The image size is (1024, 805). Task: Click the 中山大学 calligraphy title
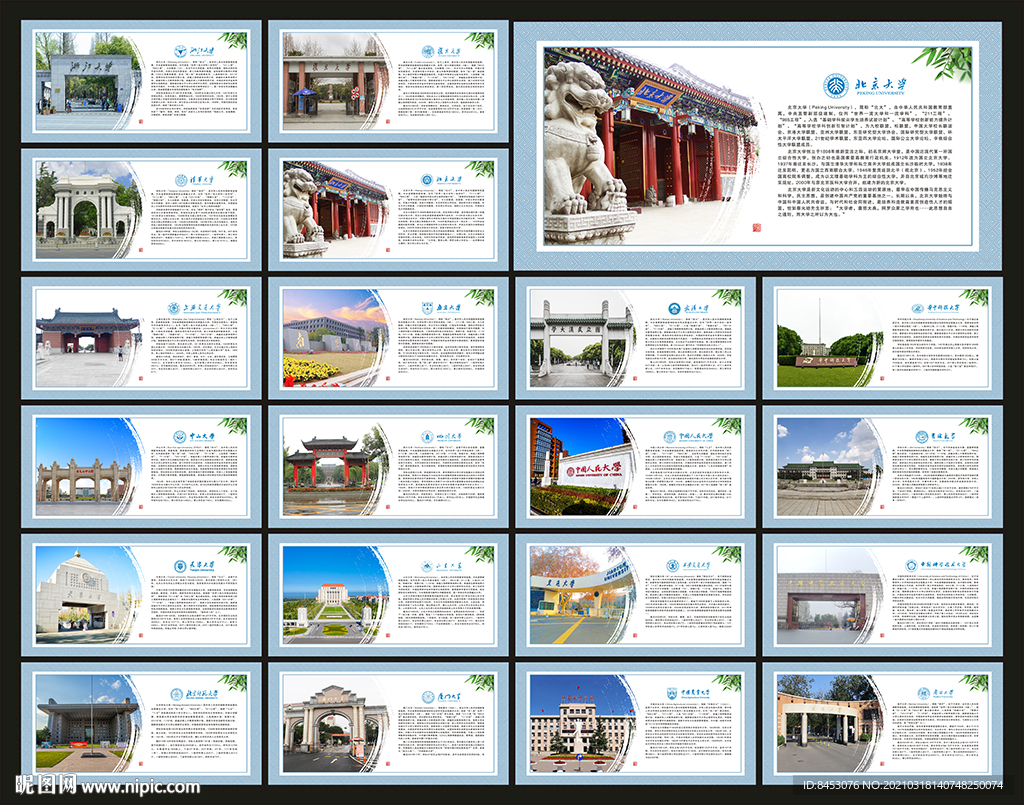tap(201, 436)
